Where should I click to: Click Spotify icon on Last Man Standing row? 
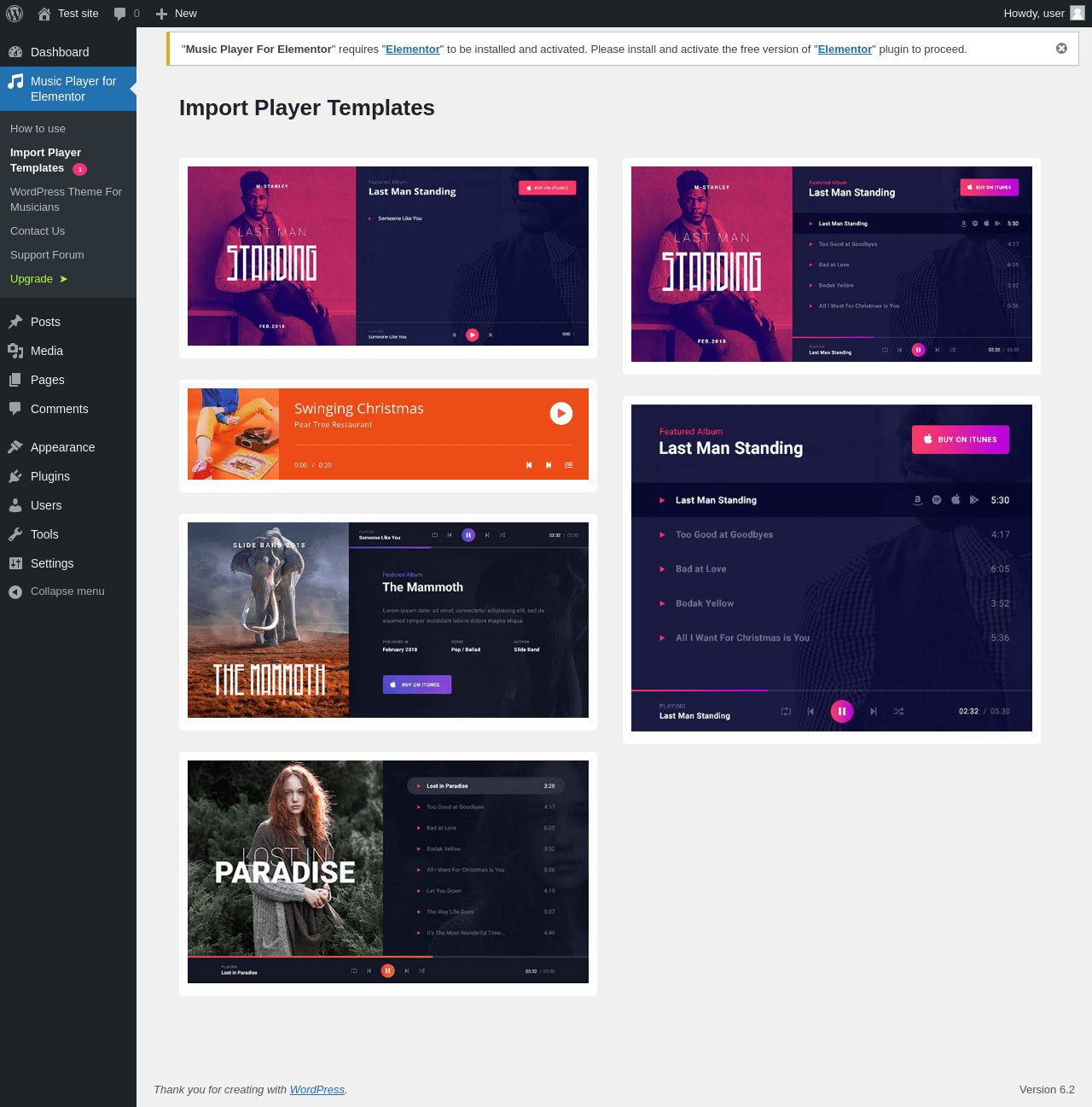pyautogui.click(x=937, y=500)
